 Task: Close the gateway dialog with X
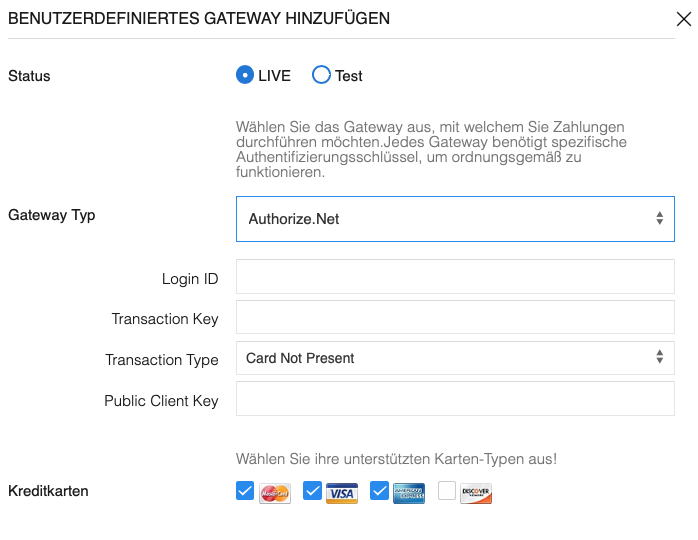683,18
